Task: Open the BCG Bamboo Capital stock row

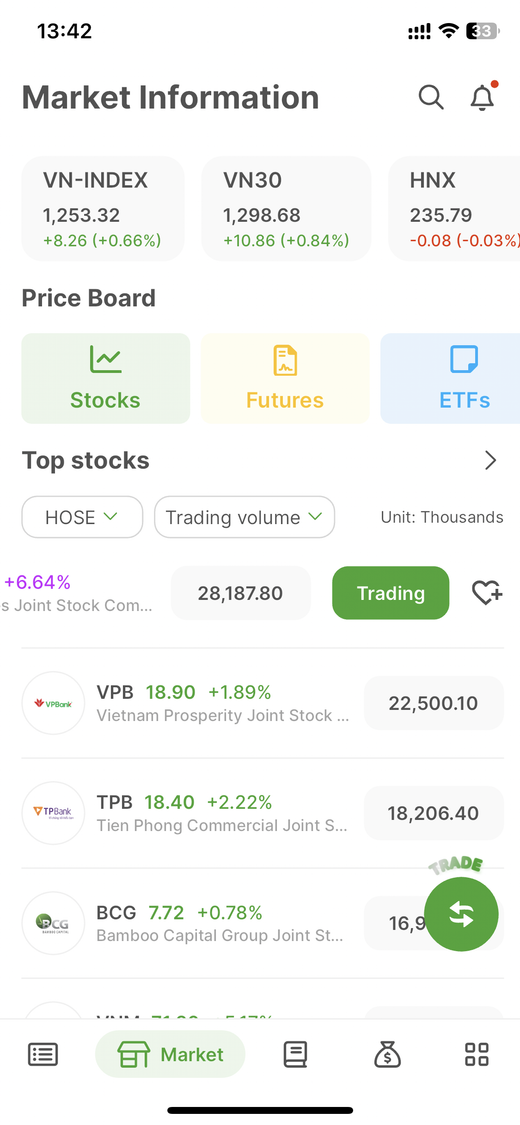Action: click(x=263, y=923)
